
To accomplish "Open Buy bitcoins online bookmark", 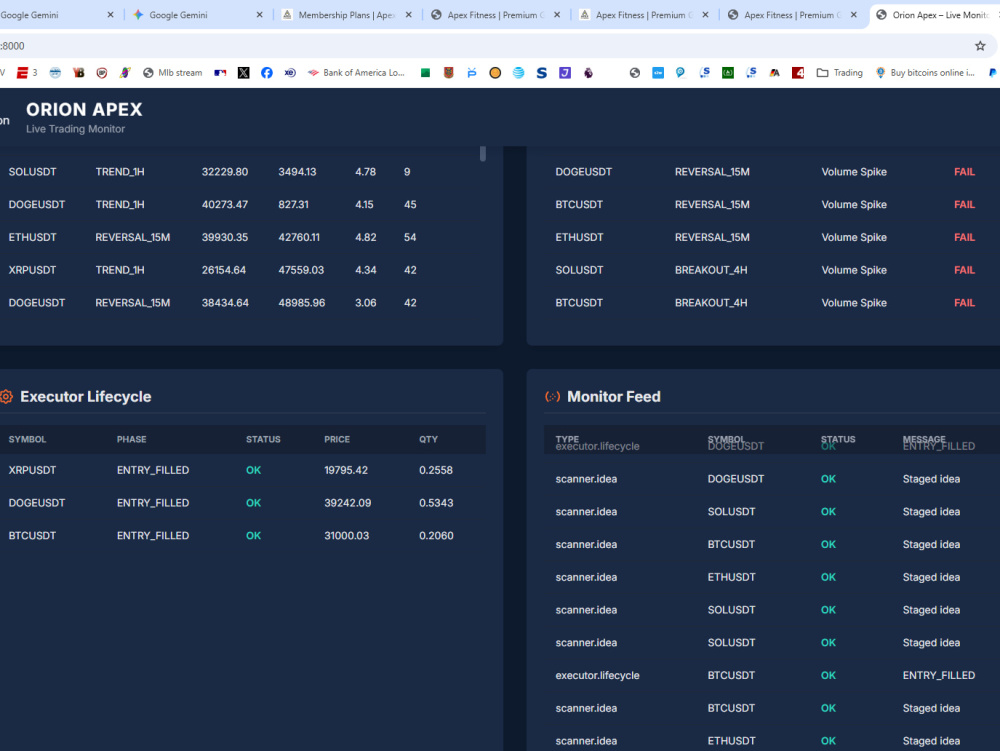I will pyautogui.click(x=925, y=73).
